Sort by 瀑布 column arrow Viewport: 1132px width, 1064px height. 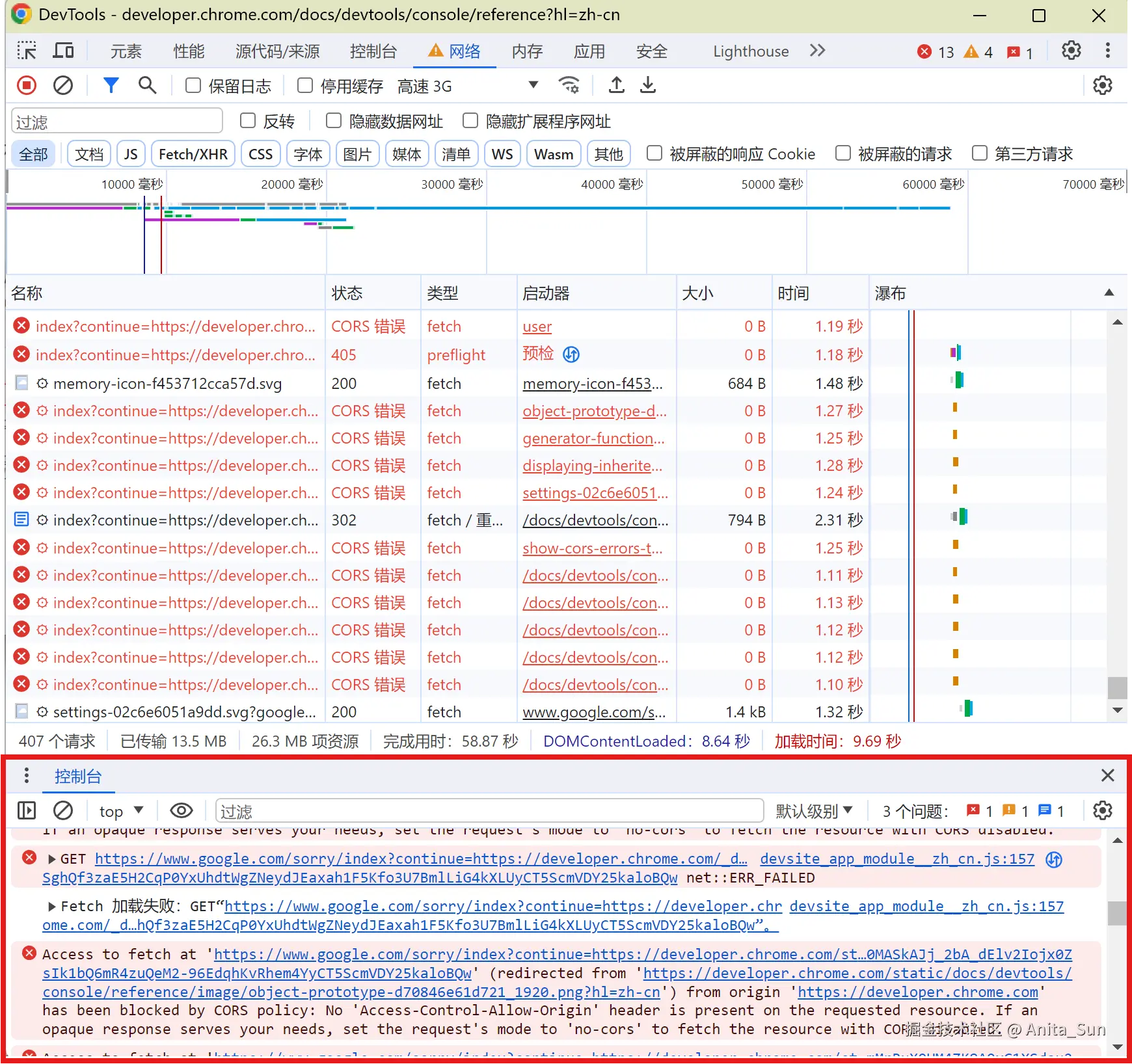coord(1109,293)
